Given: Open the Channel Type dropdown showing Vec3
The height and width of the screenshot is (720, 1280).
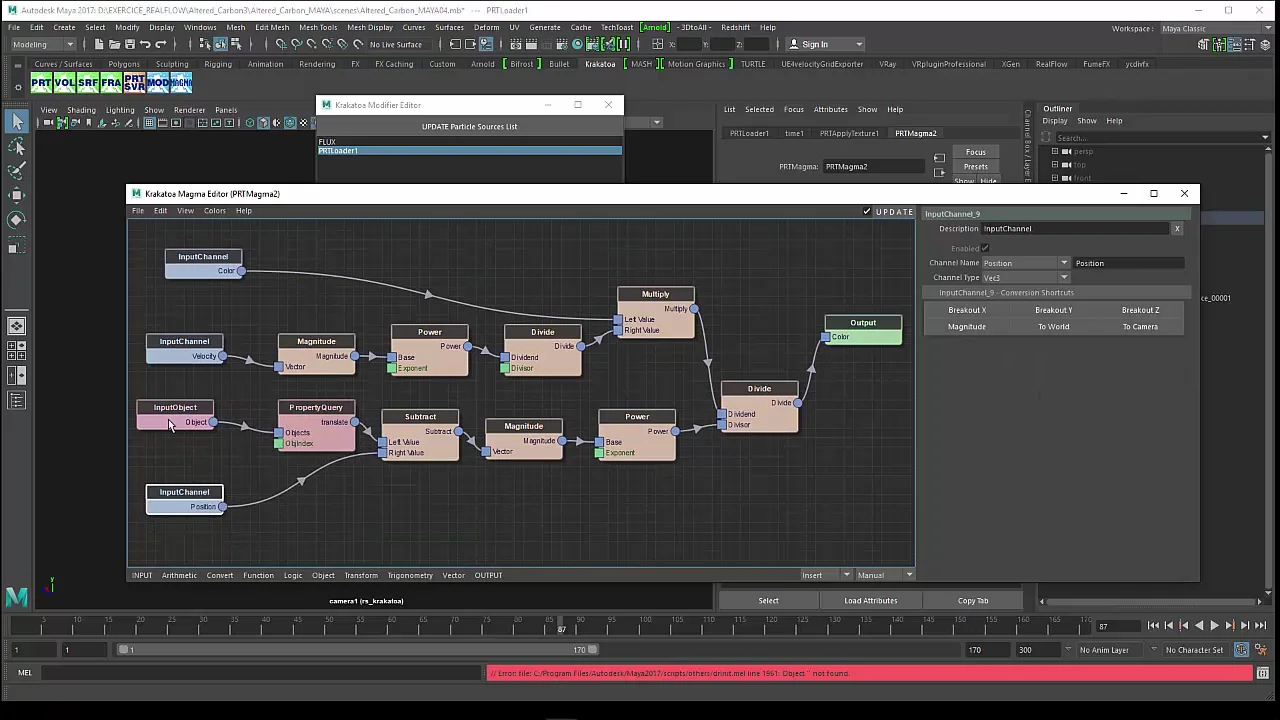Looking at the screenshot, I should [x=1026, y=278].
